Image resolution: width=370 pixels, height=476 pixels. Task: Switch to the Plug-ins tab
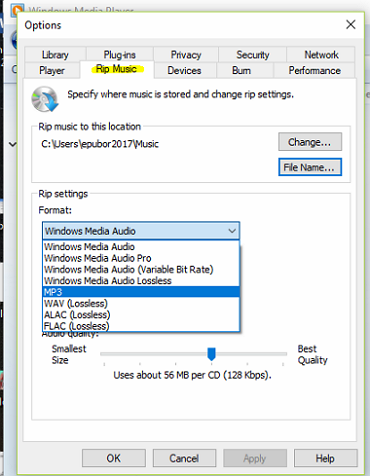[x=120, y=54]
